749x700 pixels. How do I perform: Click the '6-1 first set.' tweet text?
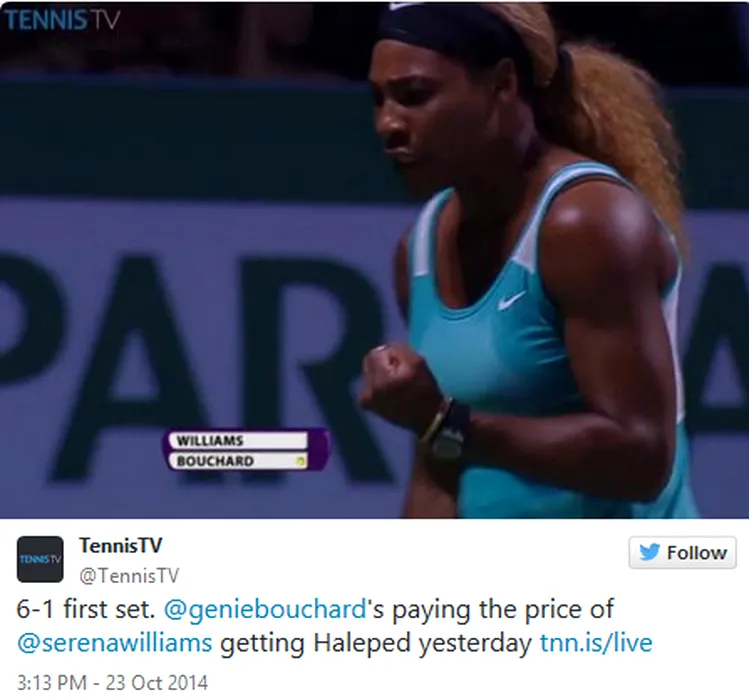(x=86, y=609)
